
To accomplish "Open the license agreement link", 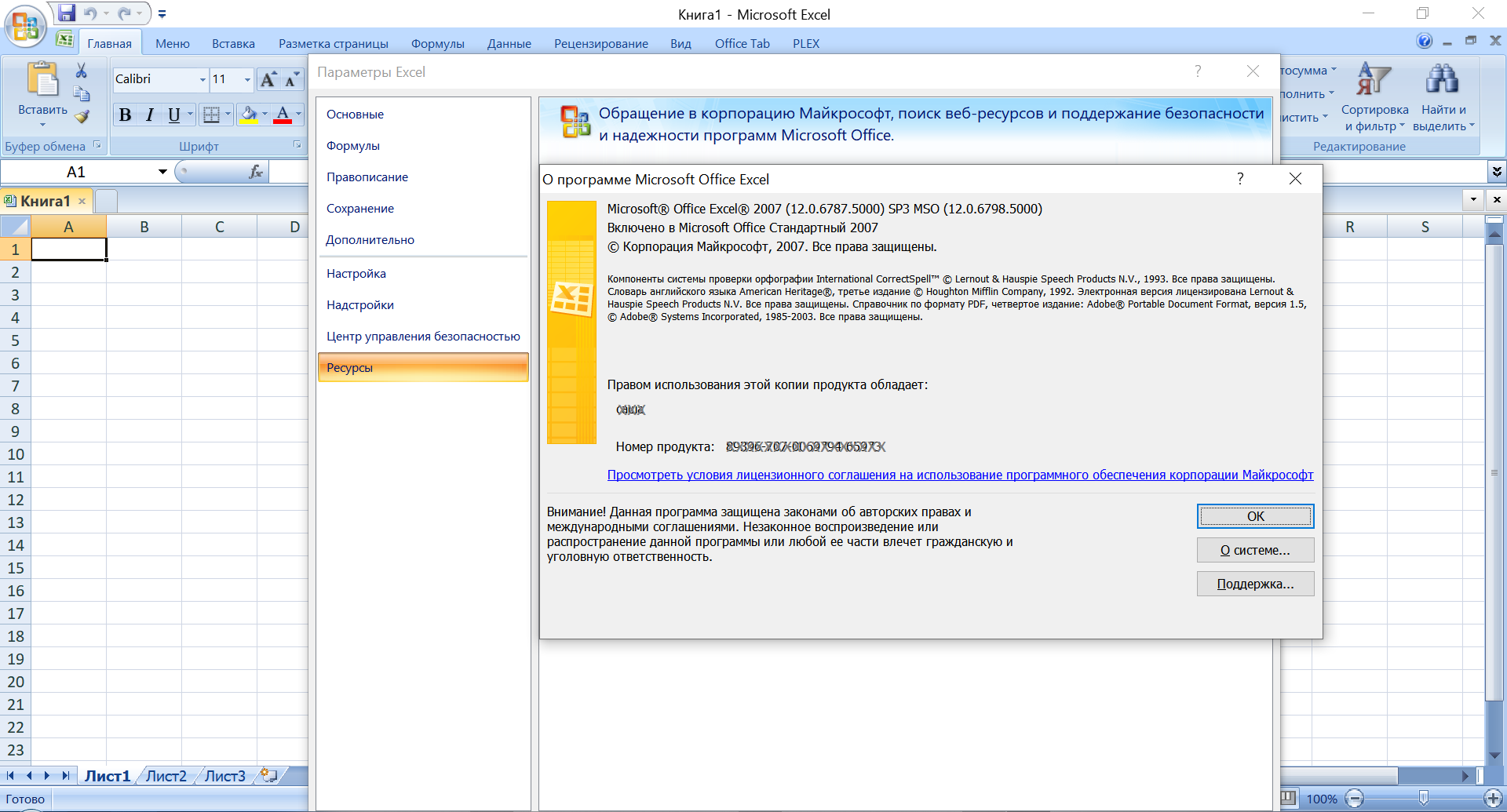I will pos(960,475).
